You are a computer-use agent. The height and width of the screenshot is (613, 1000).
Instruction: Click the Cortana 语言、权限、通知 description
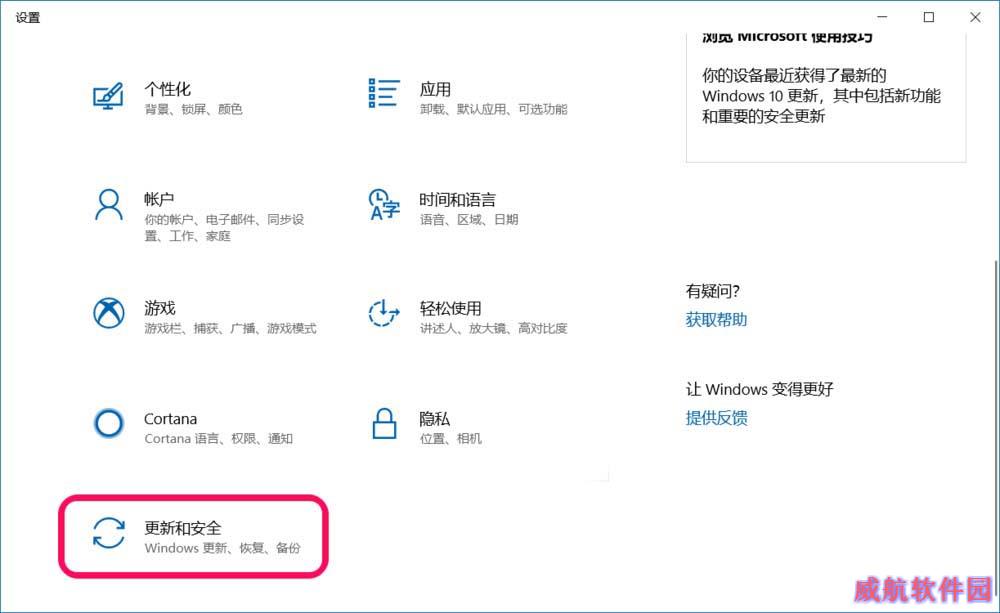click(x=218, y=439)
